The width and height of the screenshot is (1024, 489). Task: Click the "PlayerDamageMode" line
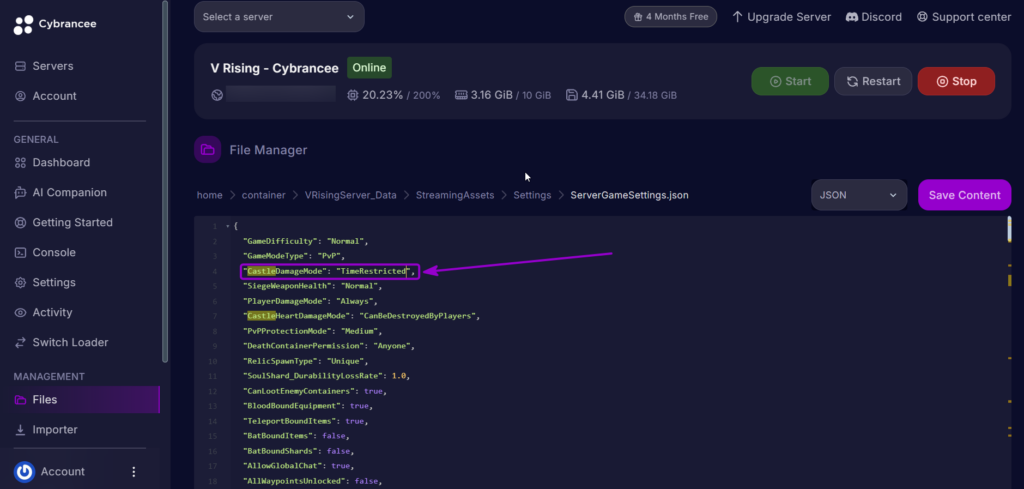click(310, 301)
